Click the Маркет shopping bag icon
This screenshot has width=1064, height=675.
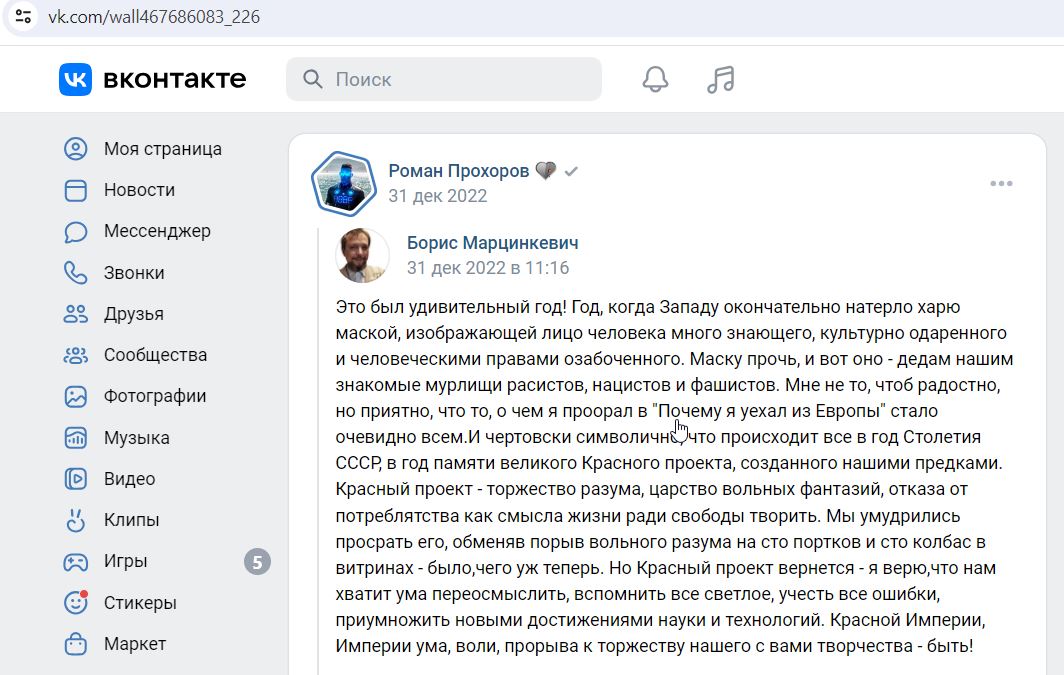coord(75,644)
